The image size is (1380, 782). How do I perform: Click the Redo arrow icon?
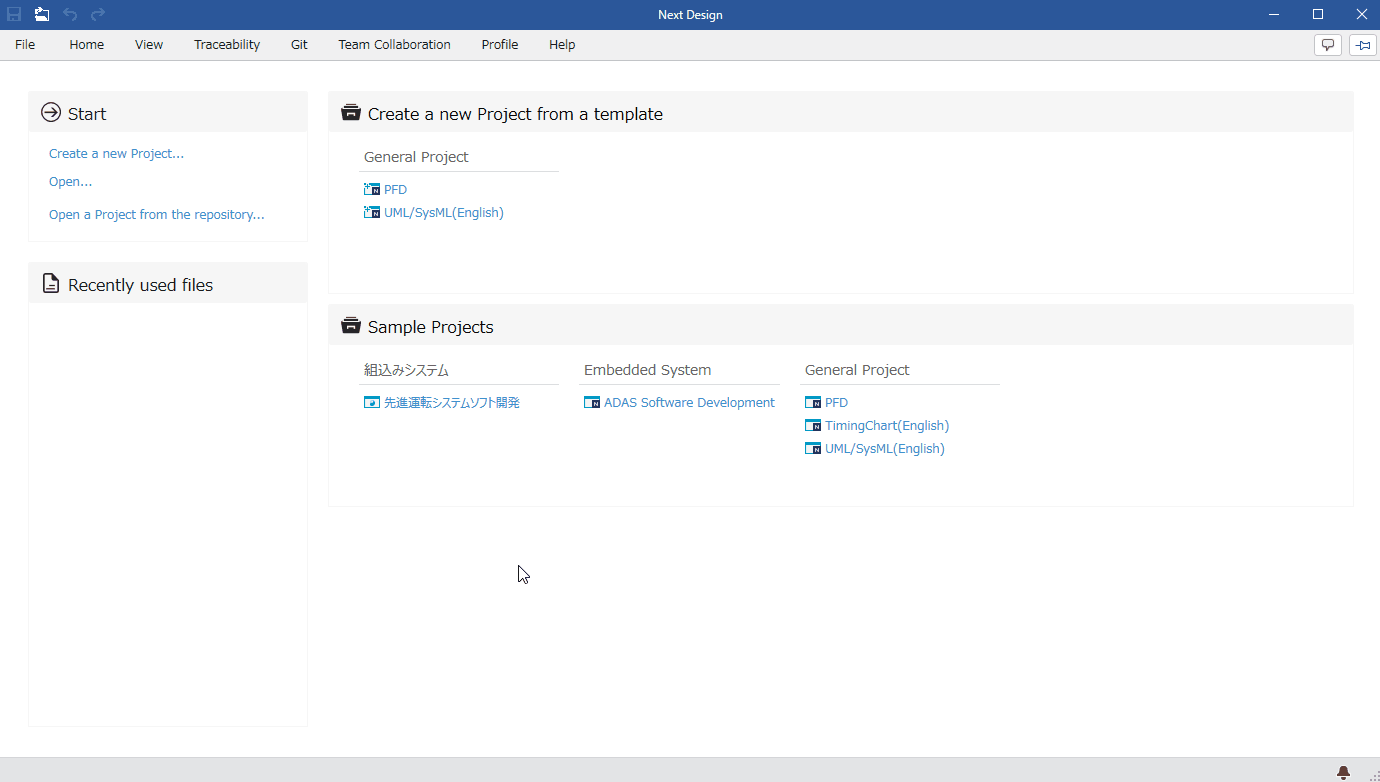click(x=98, y=14)
